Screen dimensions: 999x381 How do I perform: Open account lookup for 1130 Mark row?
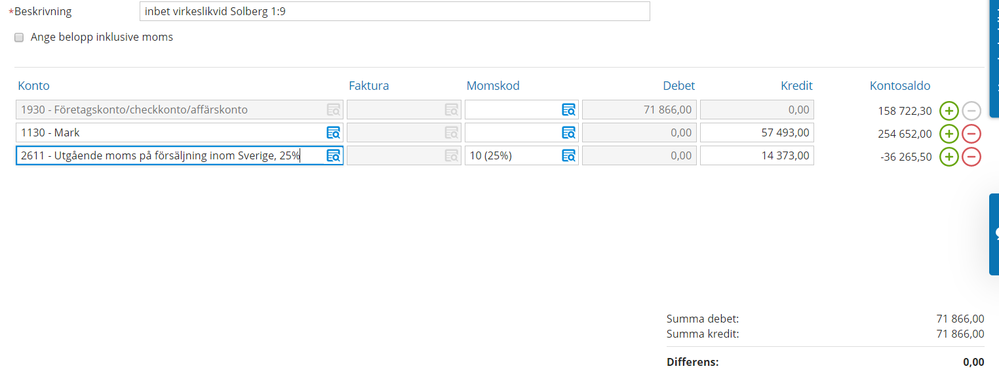click(x=334, y=133)
